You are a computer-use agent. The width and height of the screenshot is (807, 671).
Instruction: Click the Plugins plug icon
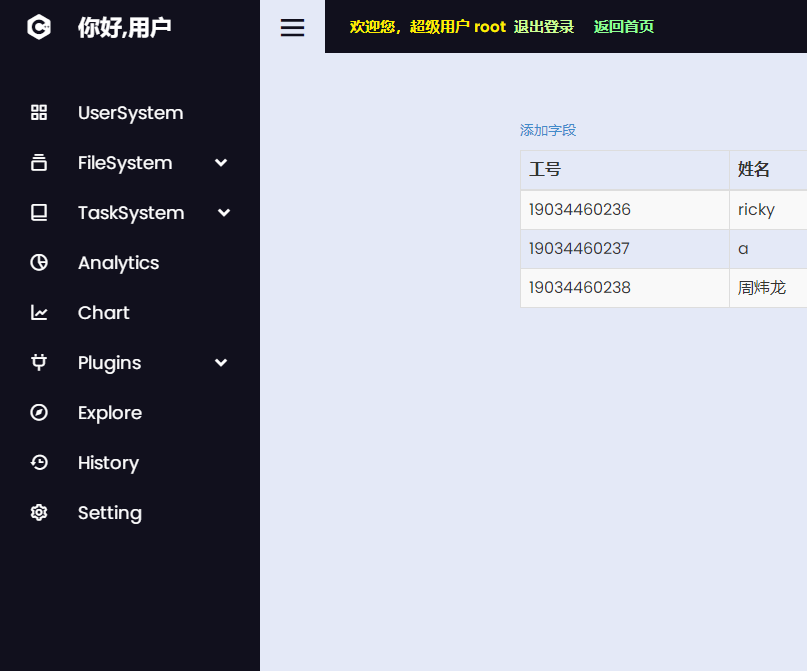(x=38, y=362)
